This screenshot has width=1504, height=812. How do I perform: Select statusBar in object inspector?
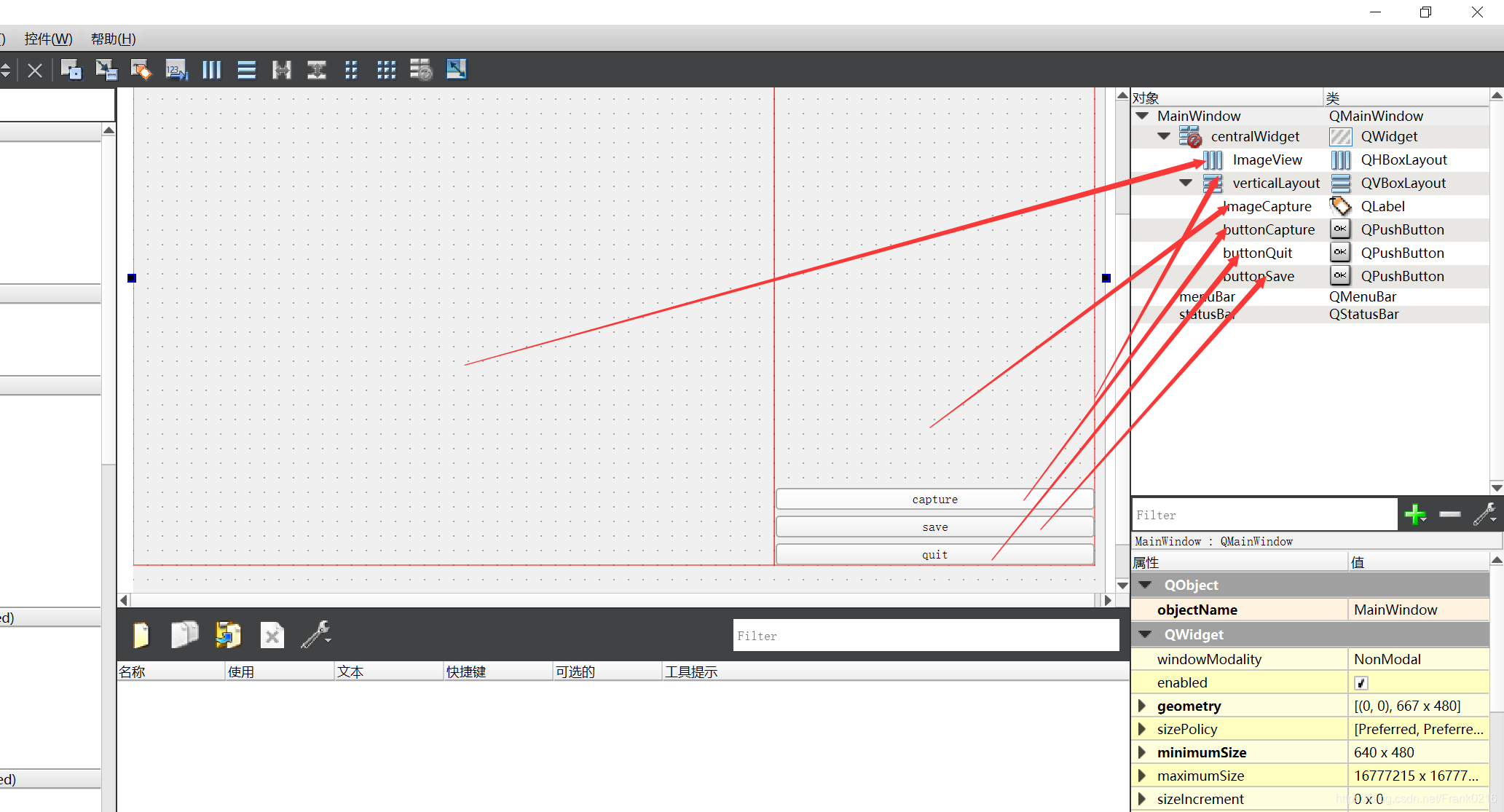pos(1207,314)
